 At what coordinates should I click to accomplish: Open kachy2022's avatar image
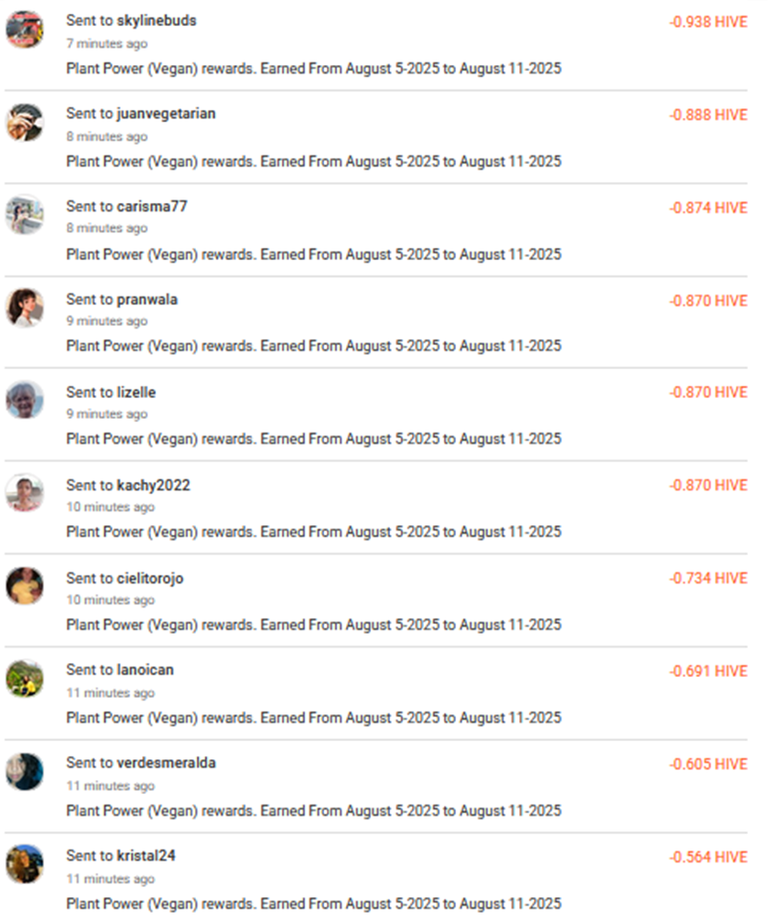pos(25,493)
